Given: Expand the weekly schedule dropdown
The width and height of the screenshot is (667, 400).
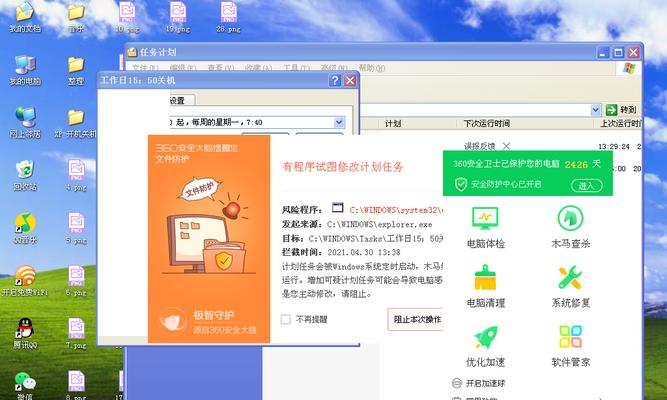Looking at the screenshot, I should pyautogui.click(x=339, y=123).
